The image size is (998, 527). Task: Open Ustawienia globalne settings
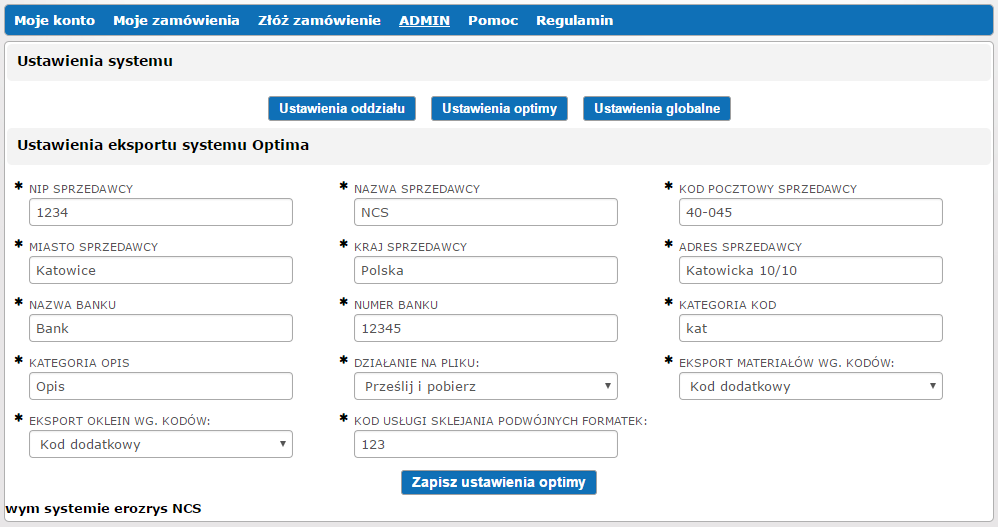(x=656, y=108)
